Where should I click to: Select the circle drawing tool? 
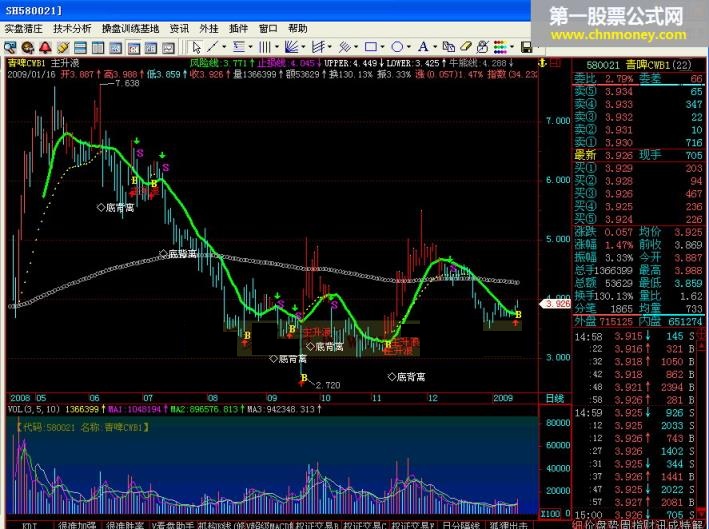tap(397, 47)
